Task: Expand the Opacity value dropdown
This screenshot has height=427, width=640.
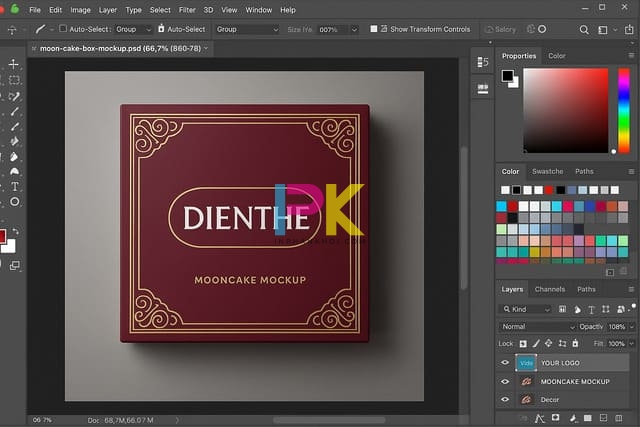Action: 630,327
